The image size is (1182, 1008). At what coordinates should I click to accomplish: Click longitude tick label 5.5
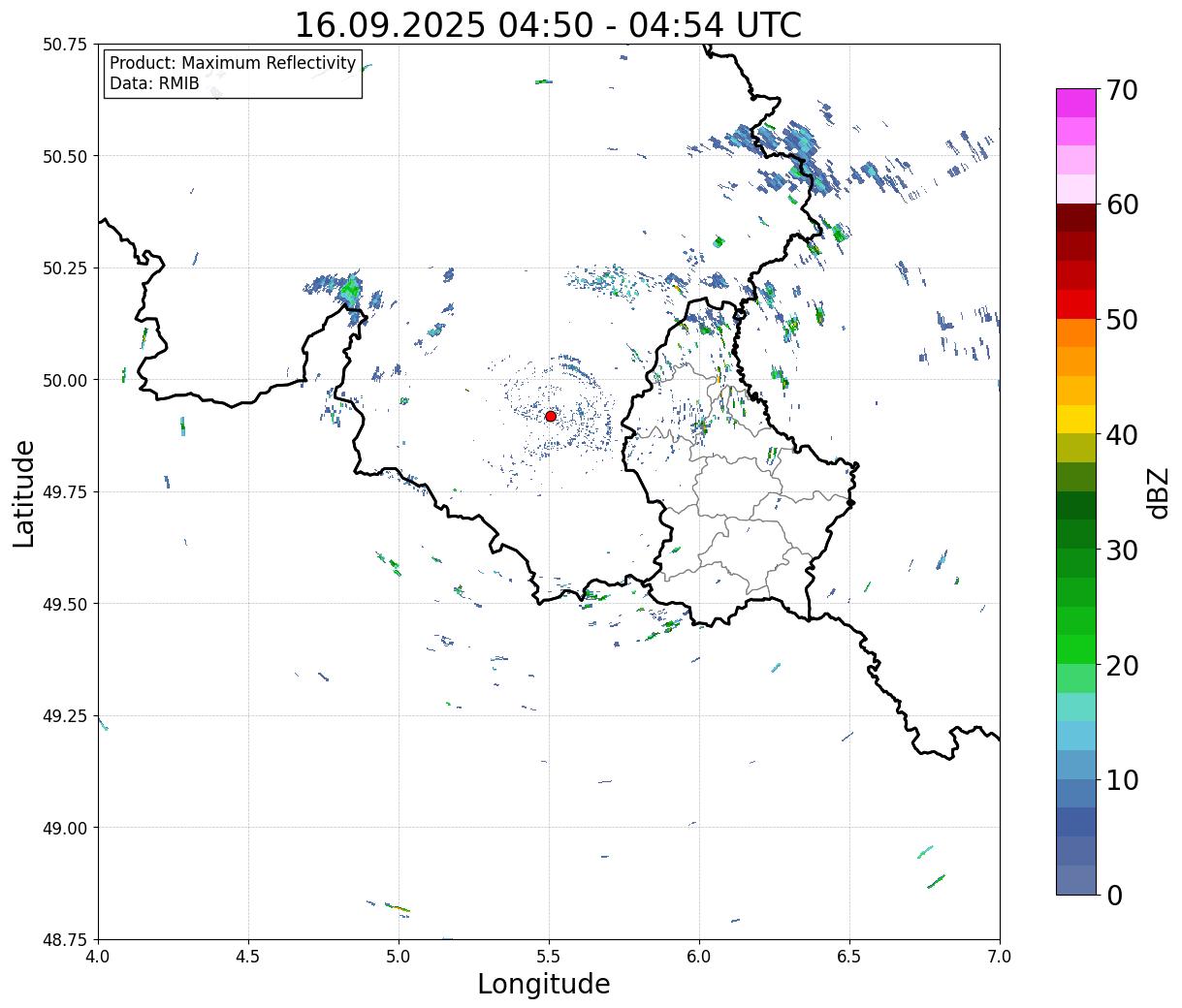click(x=549, y=957)
